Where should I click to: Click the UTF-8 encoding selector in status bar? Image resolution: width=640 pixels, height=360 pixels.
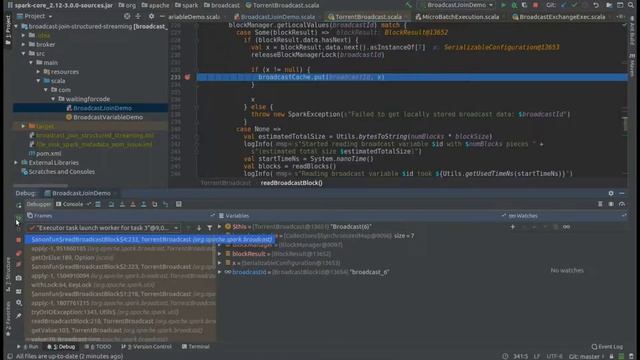554,356
